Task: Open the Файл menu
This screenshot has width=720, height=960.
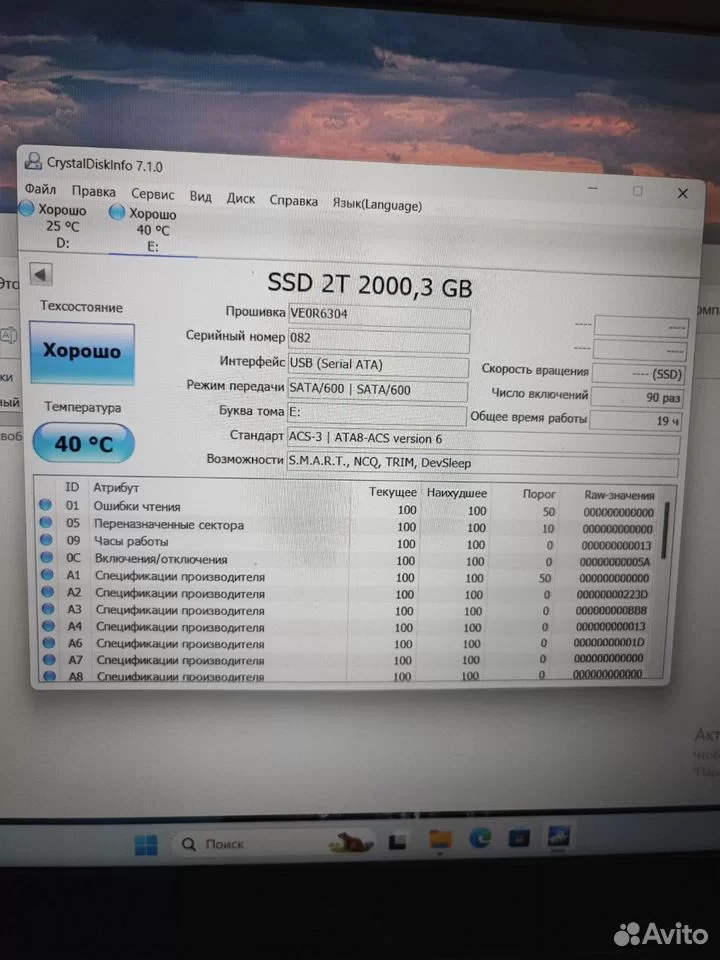Action: pyautogui.click(x=40, y=189)
